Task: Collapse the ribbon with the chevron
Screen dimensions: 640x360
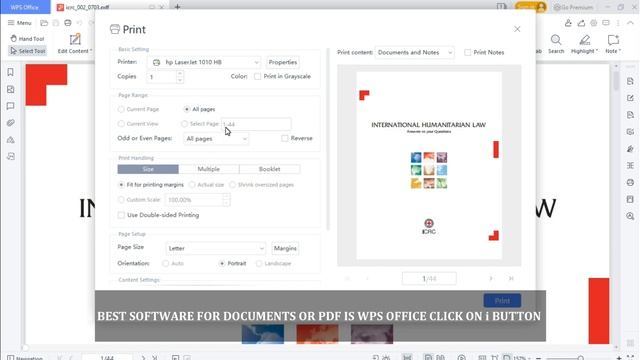Action: tap(631, 23)
